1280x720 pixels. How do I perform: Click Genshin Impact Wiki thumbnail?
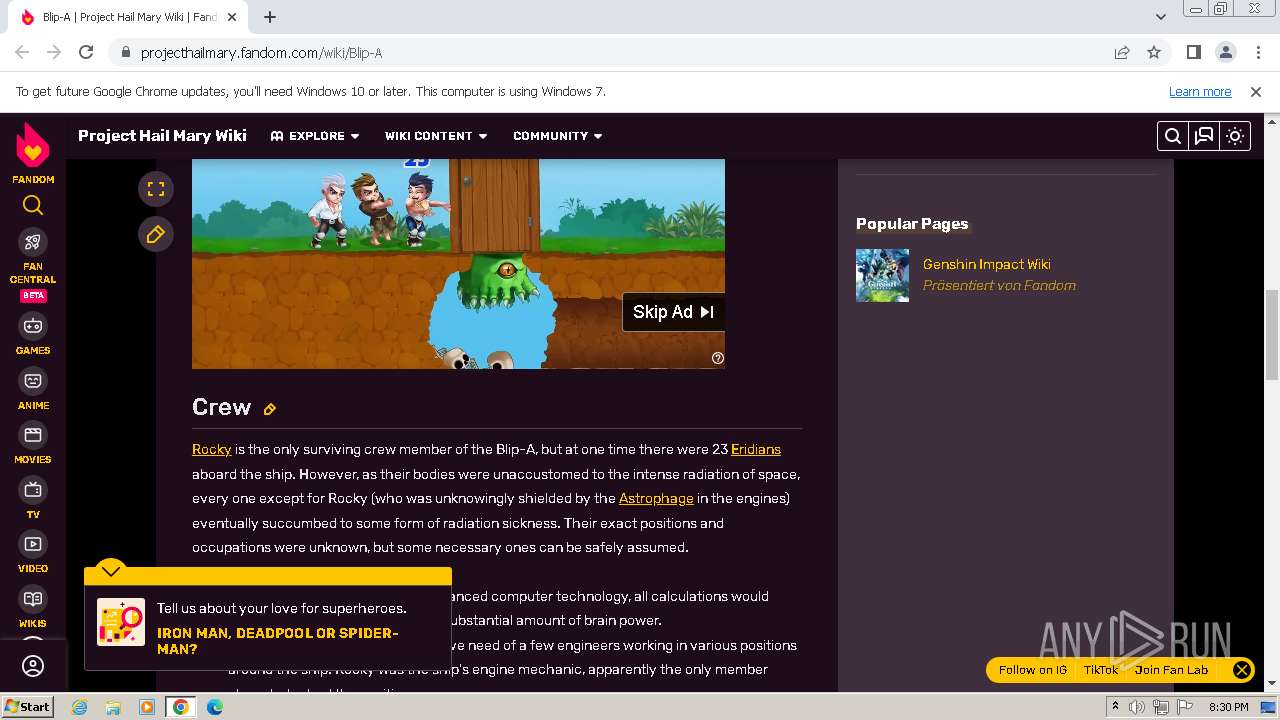882,275
